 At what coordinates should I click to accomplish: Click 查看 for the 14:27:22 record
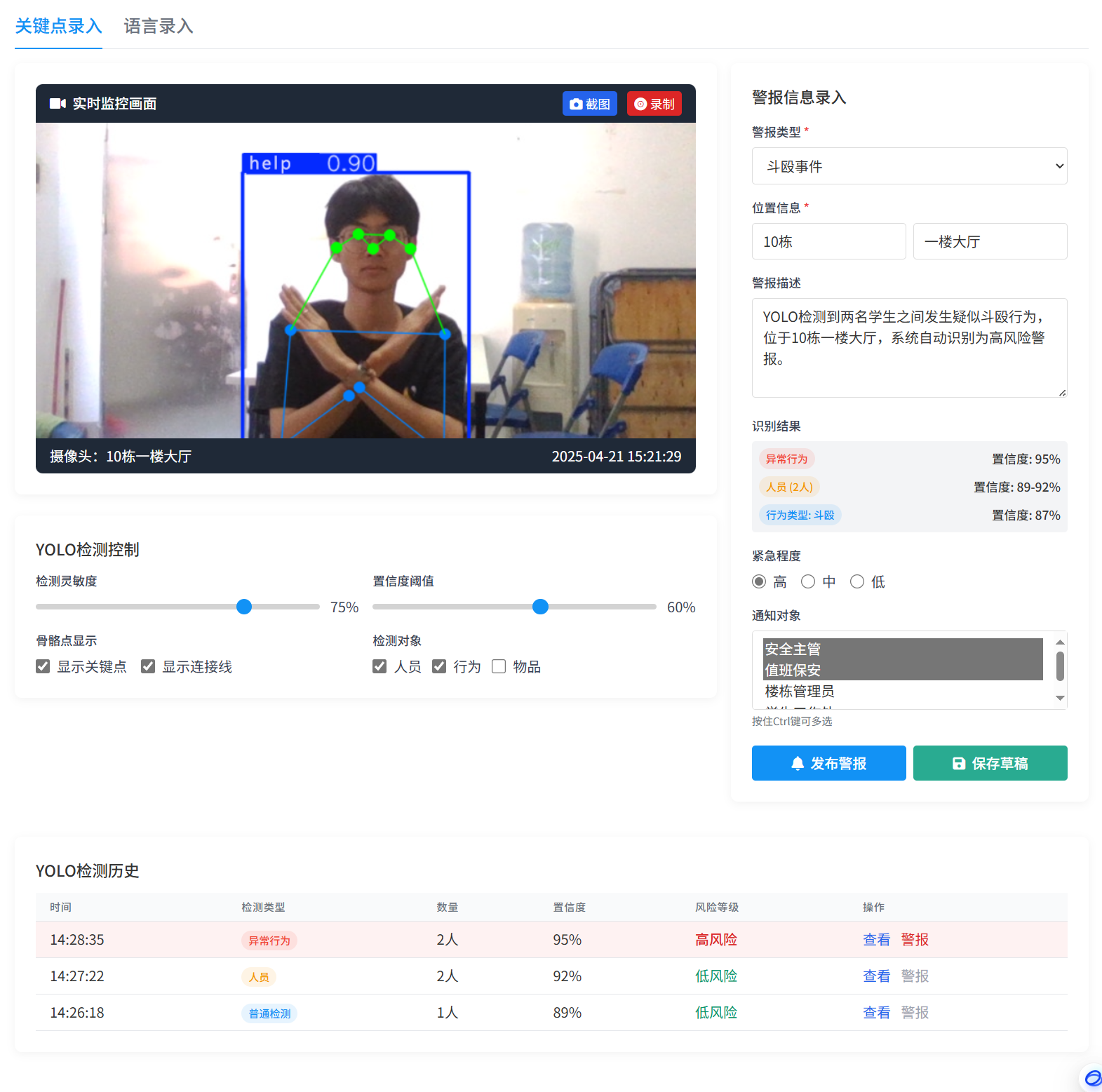tap(876, 976)
